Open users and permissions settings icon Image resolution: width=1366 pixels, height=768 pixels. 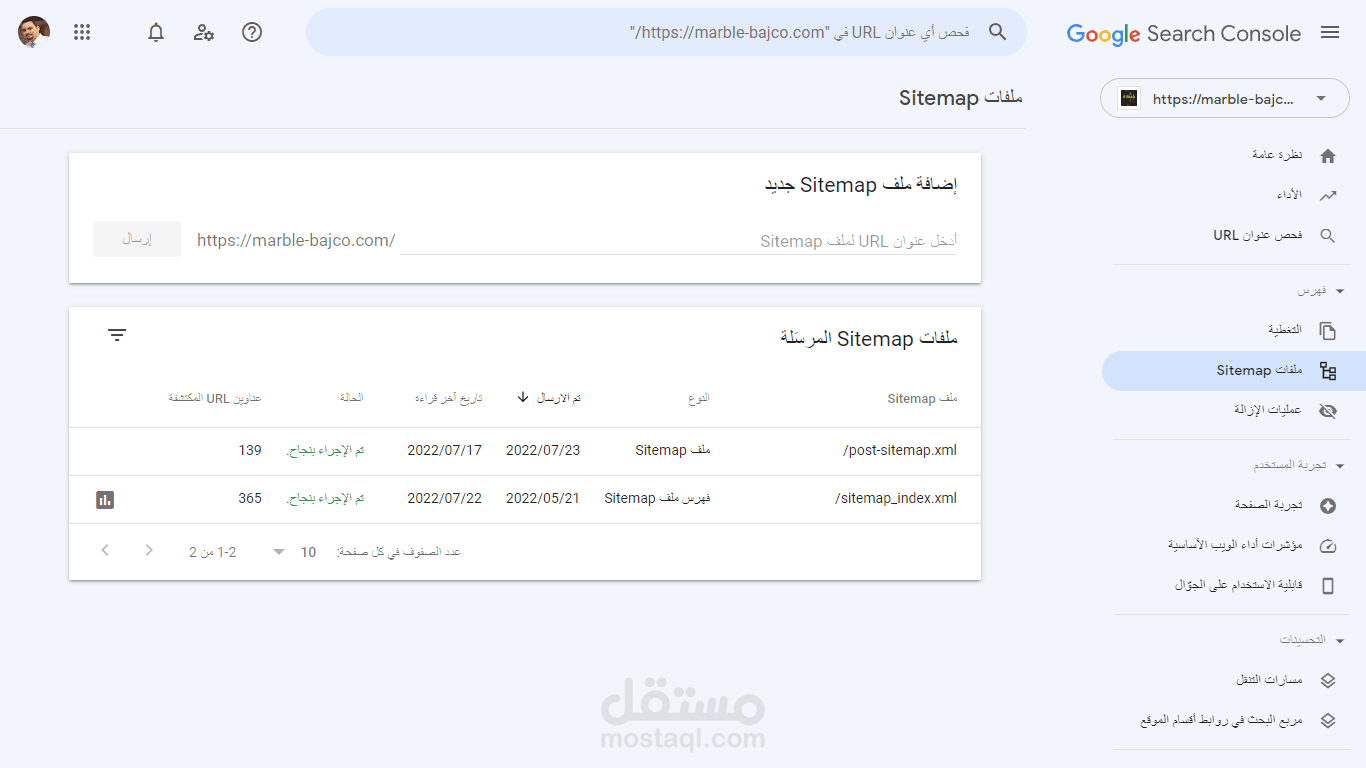[x=204, y=32]
